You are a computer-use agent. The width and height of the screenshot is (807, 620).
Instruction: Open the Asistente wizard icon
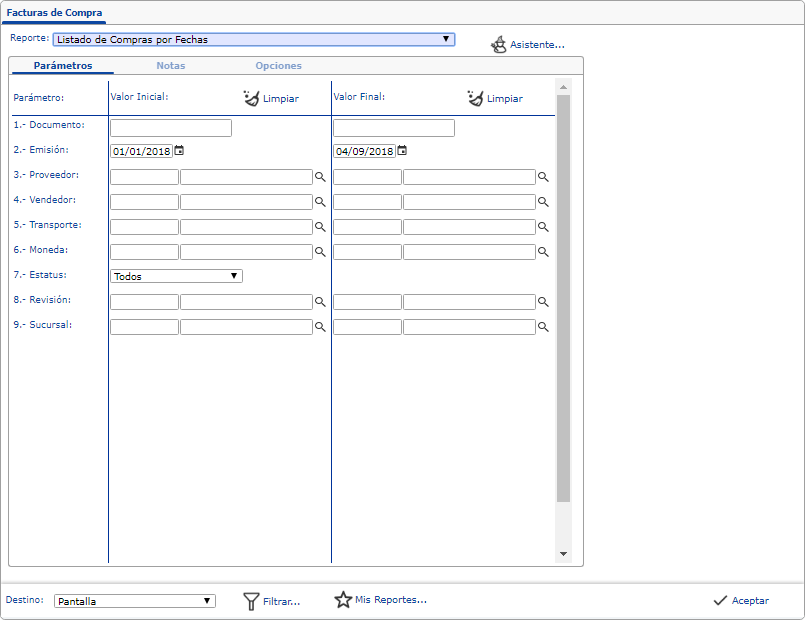[498, 45]
